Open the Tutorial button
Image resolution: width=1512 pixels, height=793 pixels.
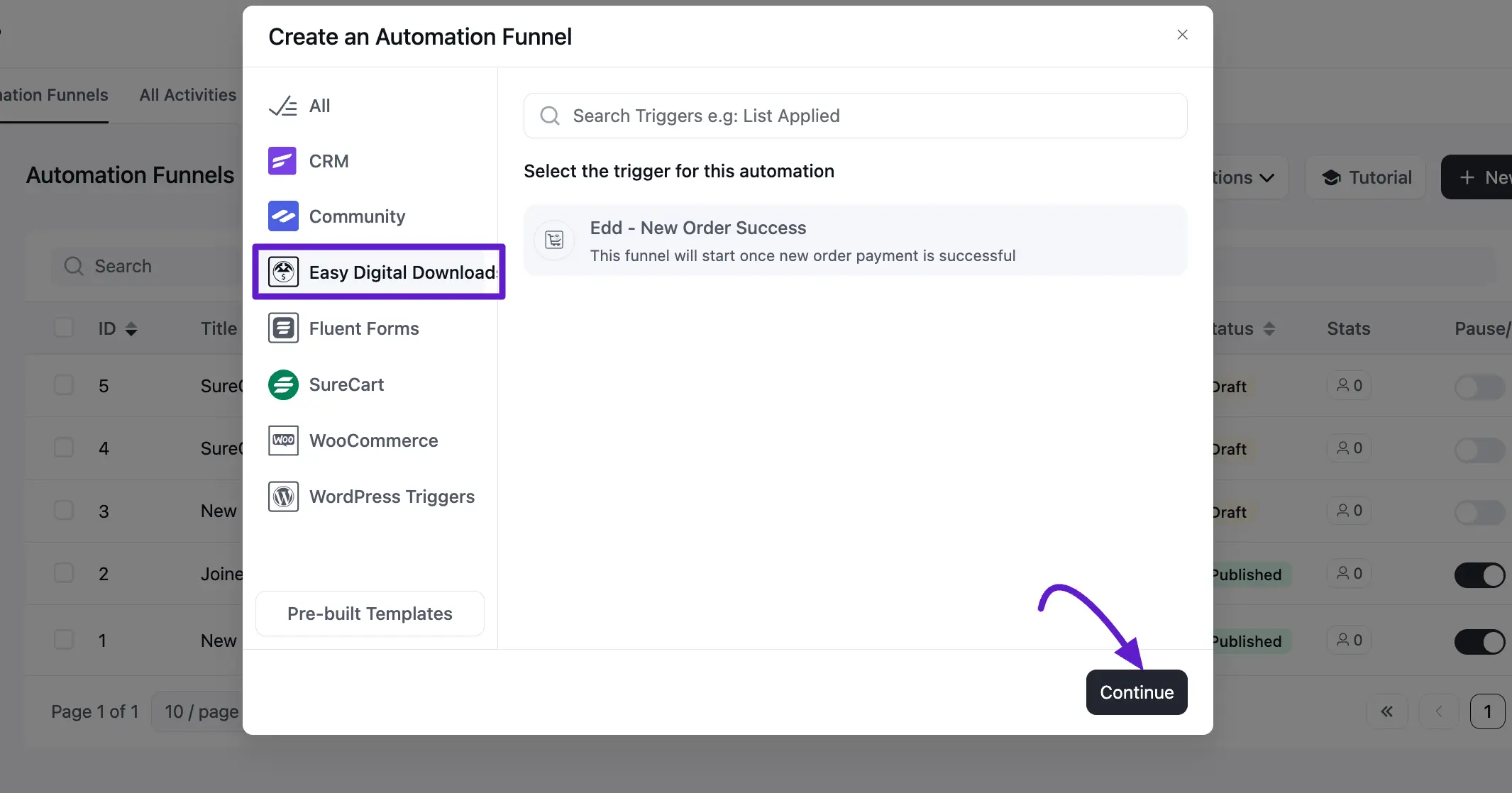click(x=1366, y=177)
